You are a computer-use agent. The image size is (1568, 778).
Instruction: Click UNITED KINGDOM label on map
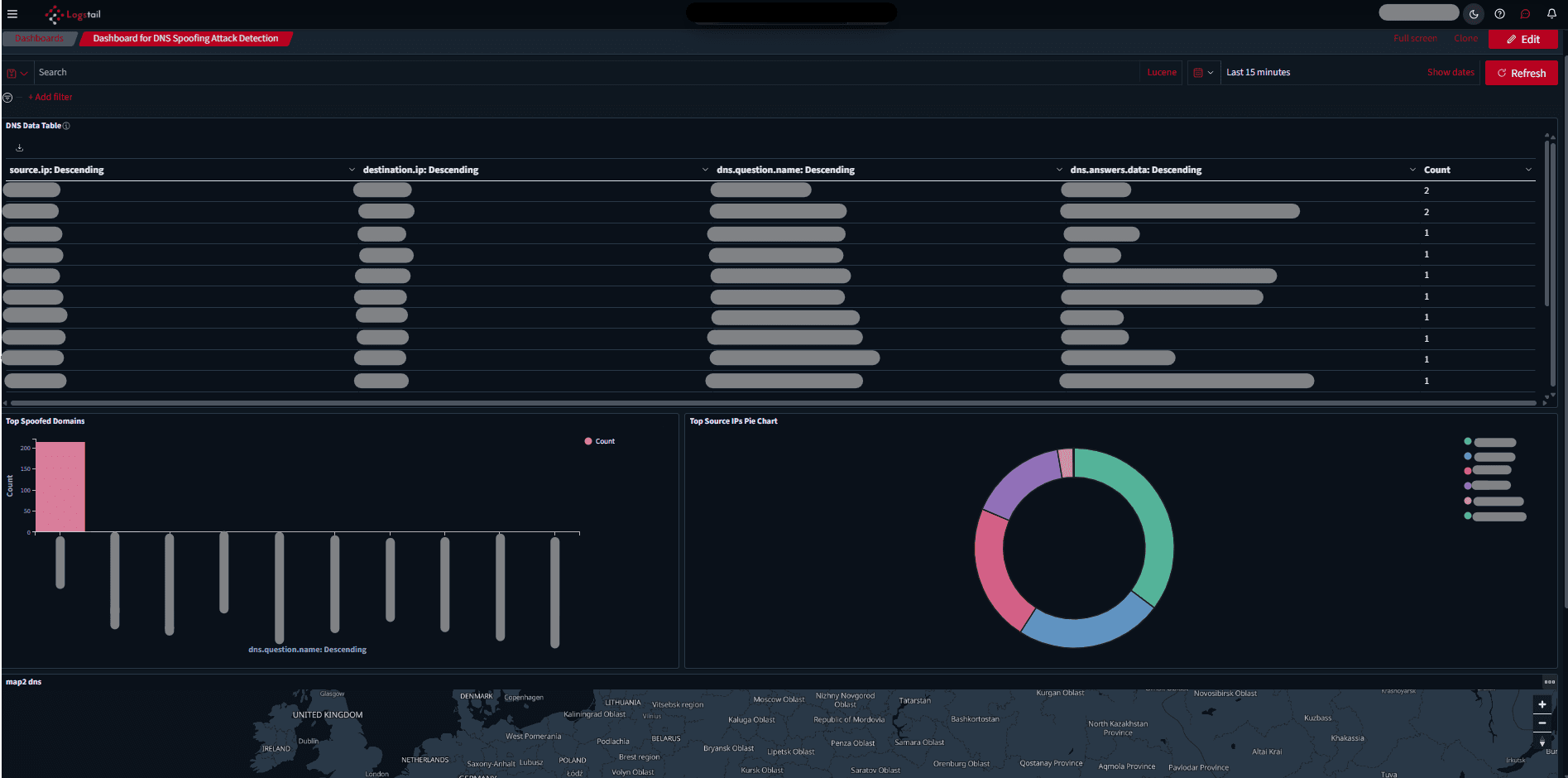(328, 715)
